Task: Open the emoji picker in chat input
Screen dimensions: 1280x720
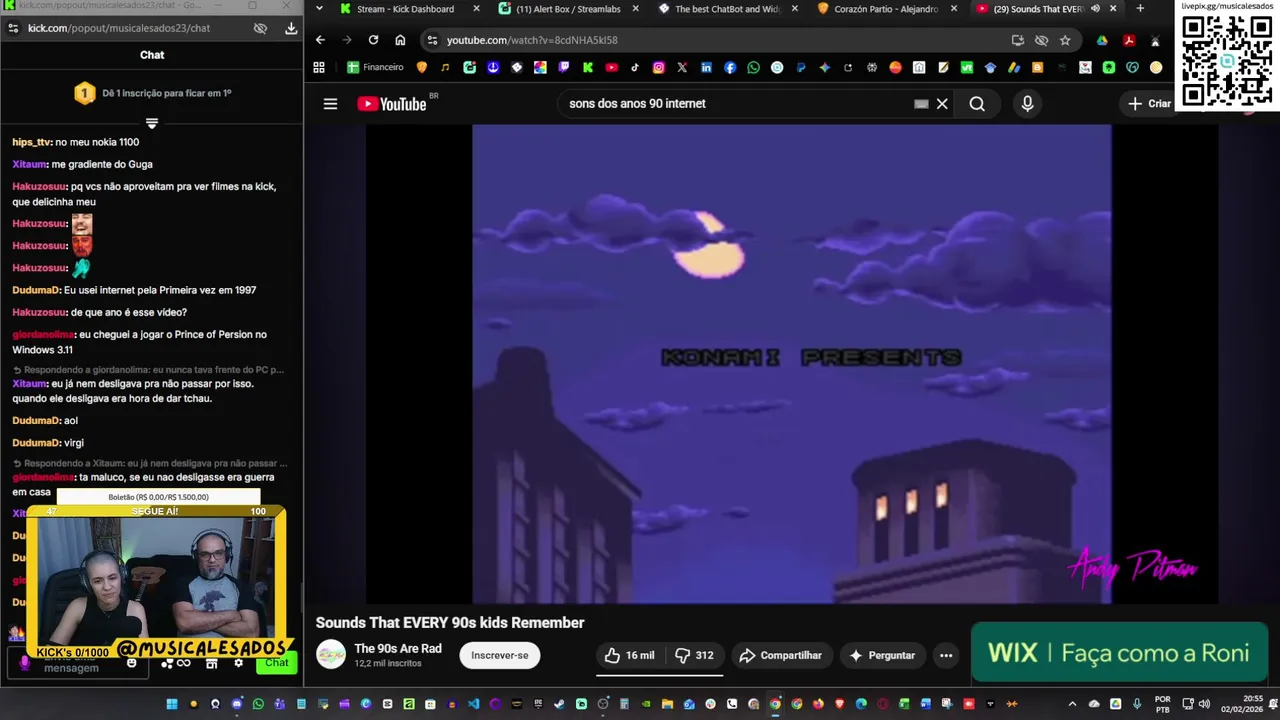Action: 131,664
